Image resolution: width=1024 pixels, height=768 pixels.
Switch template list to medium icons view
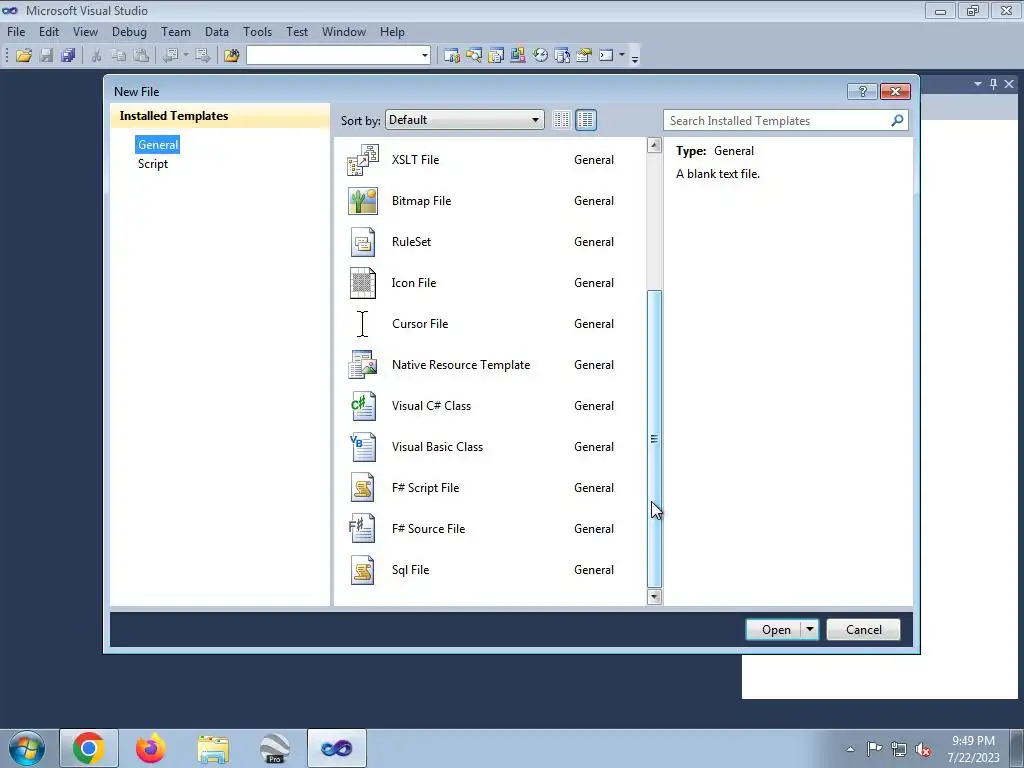[x=586, y=120]
